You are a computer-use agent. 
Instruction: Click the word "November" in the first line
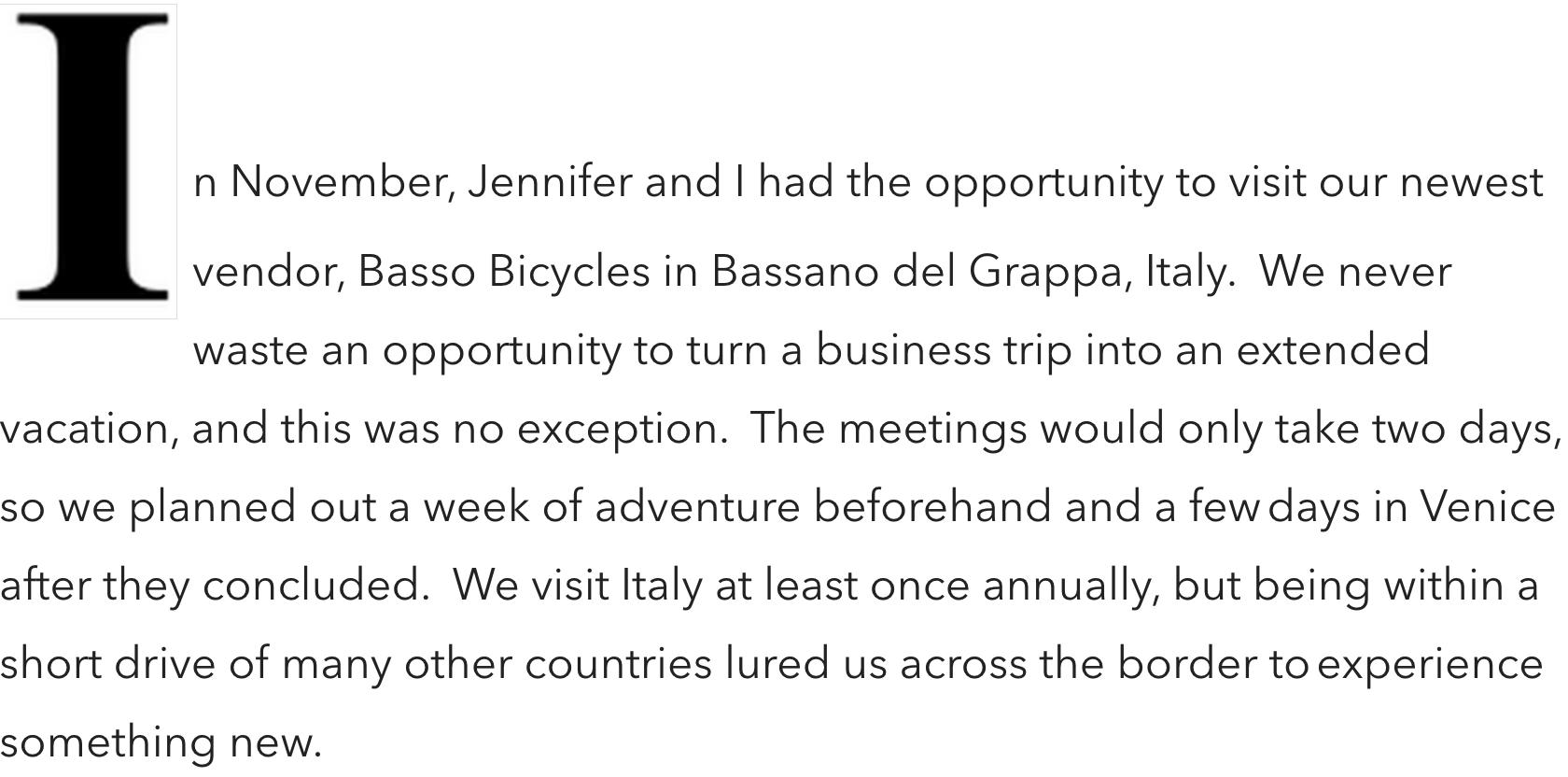[343, 182]
